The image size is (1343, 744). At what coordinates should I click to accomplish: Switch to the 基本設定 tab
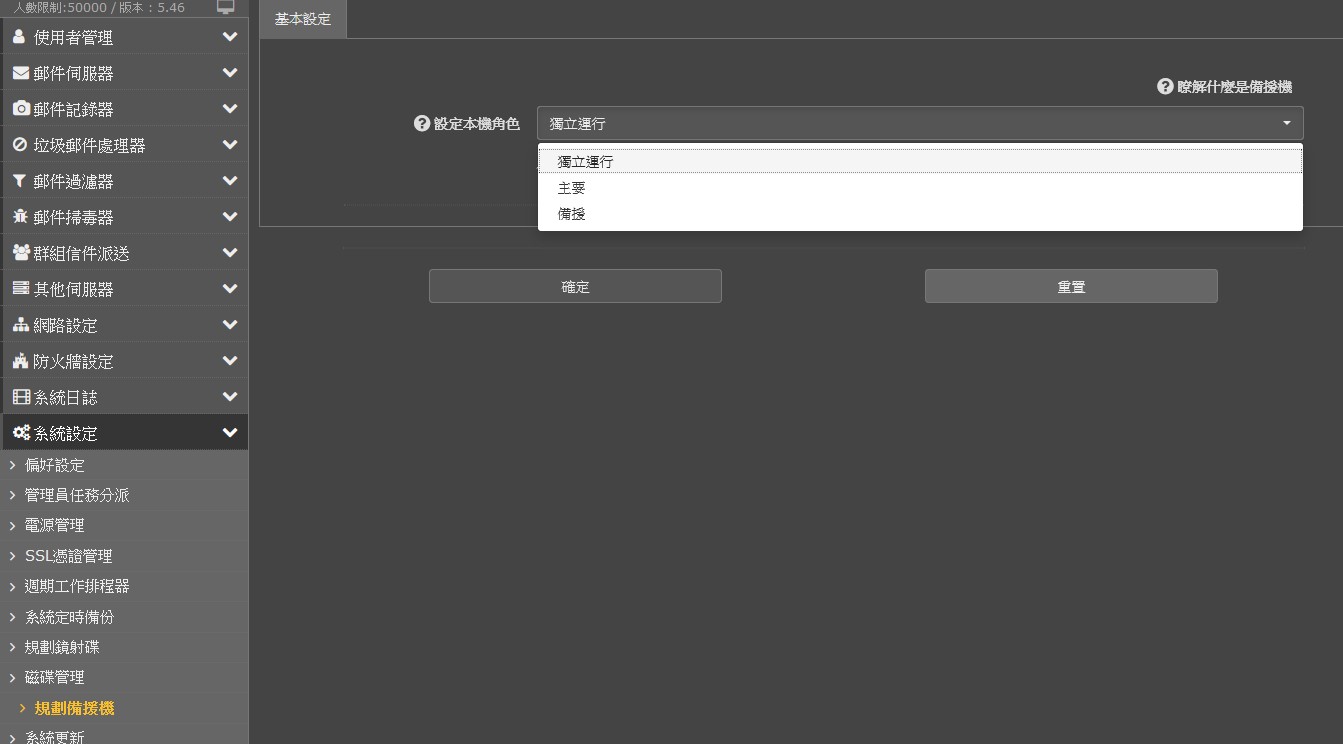pos(303,19)
